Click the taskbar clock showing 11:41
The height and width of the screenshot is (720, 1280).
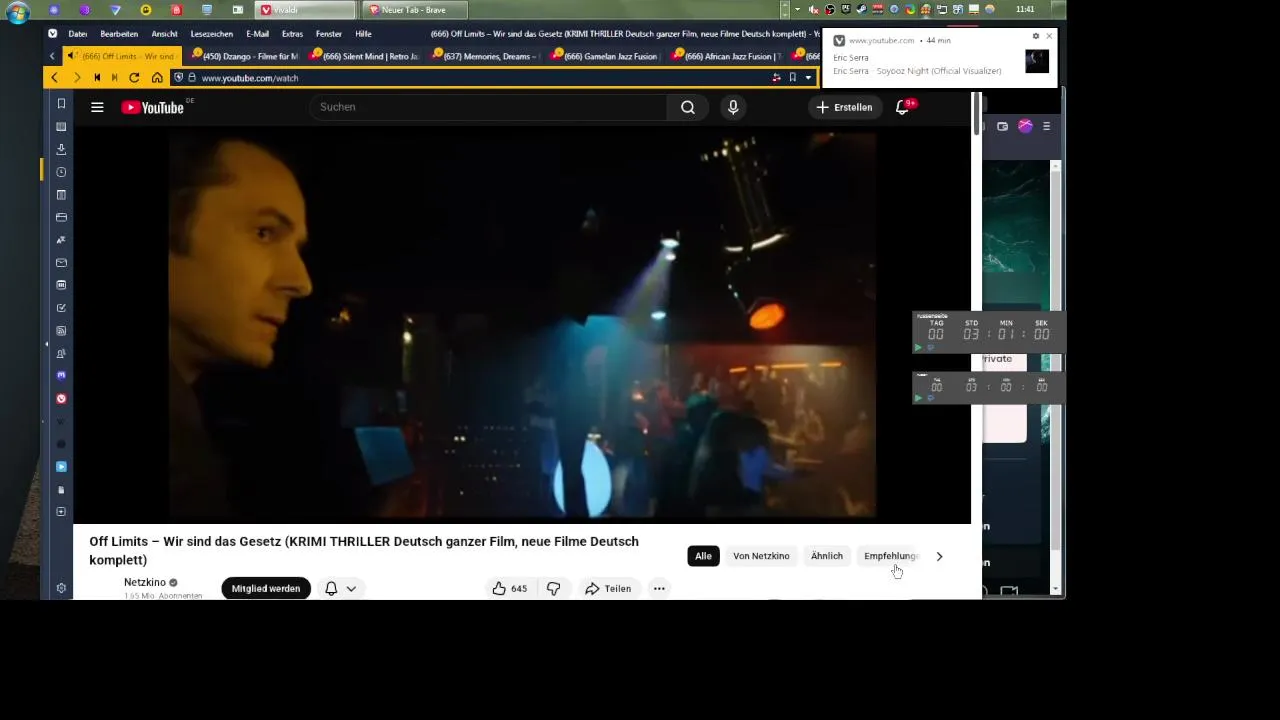[x=1025, y=10]
